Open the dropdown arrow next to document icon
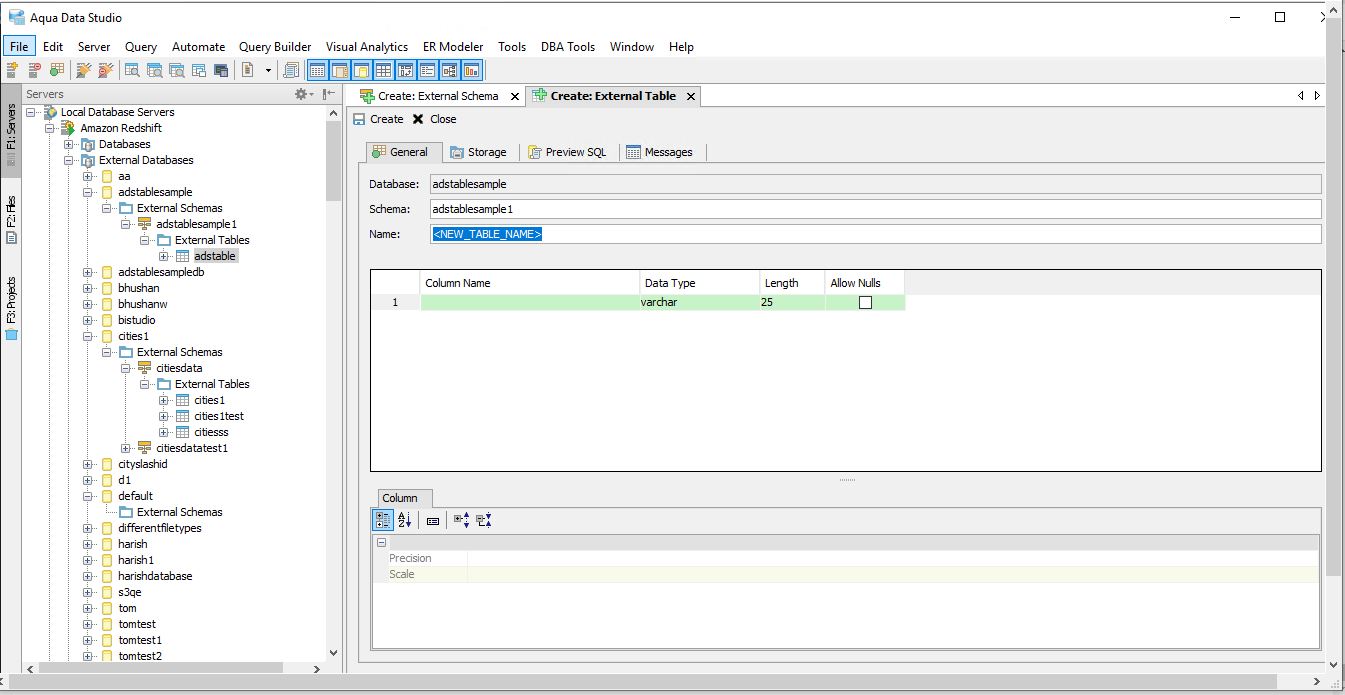This screenshot has width=1345, height=695. [268, 70]
